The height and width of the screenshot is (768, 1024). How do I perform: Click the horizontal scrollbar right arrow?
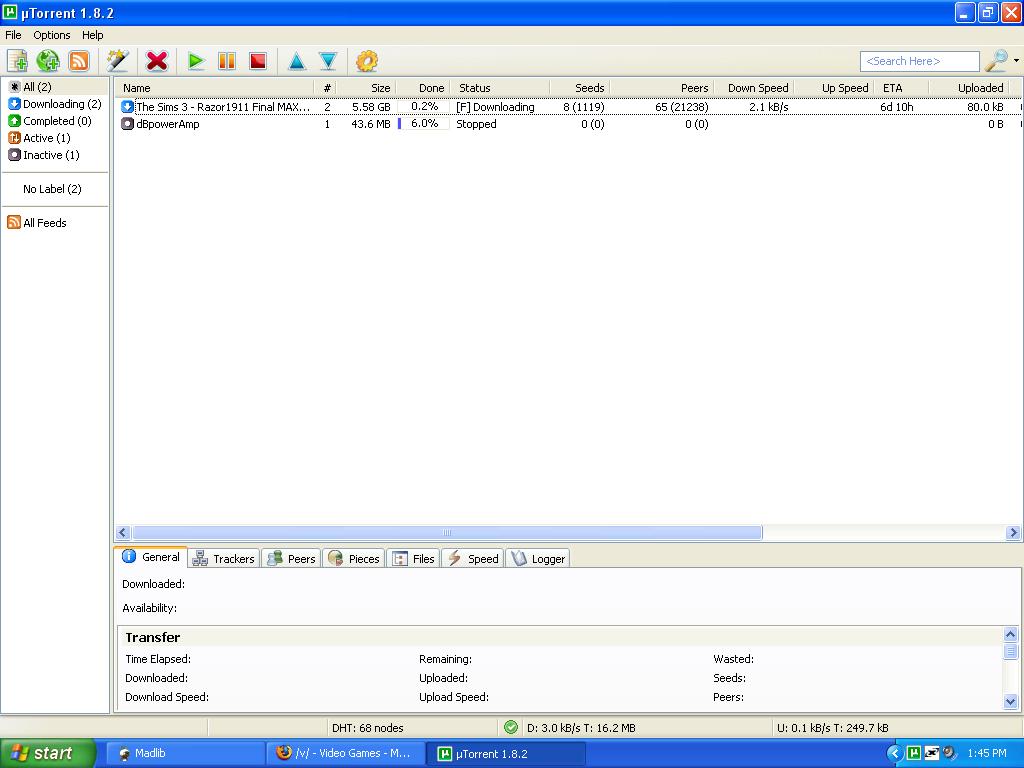1012,533
